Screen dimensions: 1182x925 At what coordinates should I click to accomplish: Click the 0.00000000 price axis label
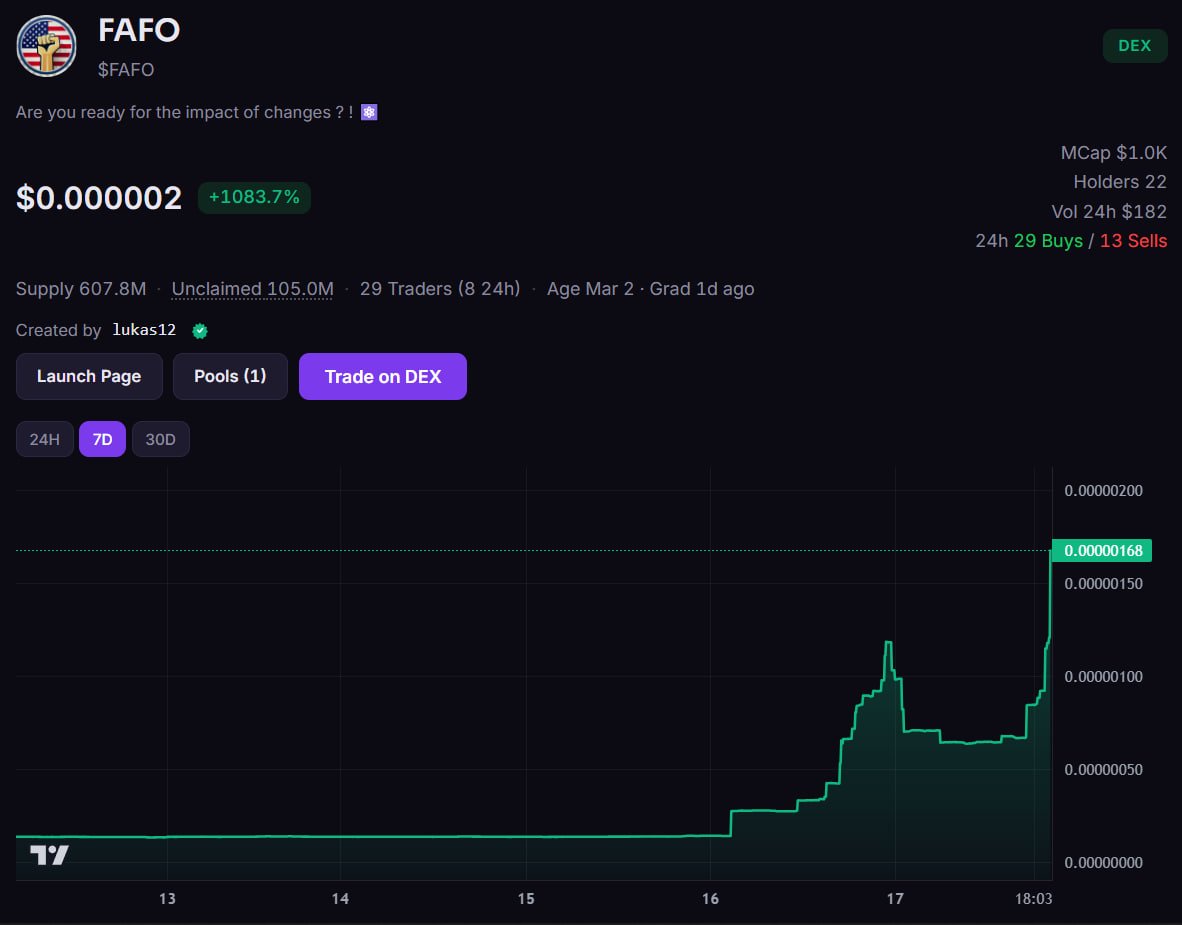1103,862
